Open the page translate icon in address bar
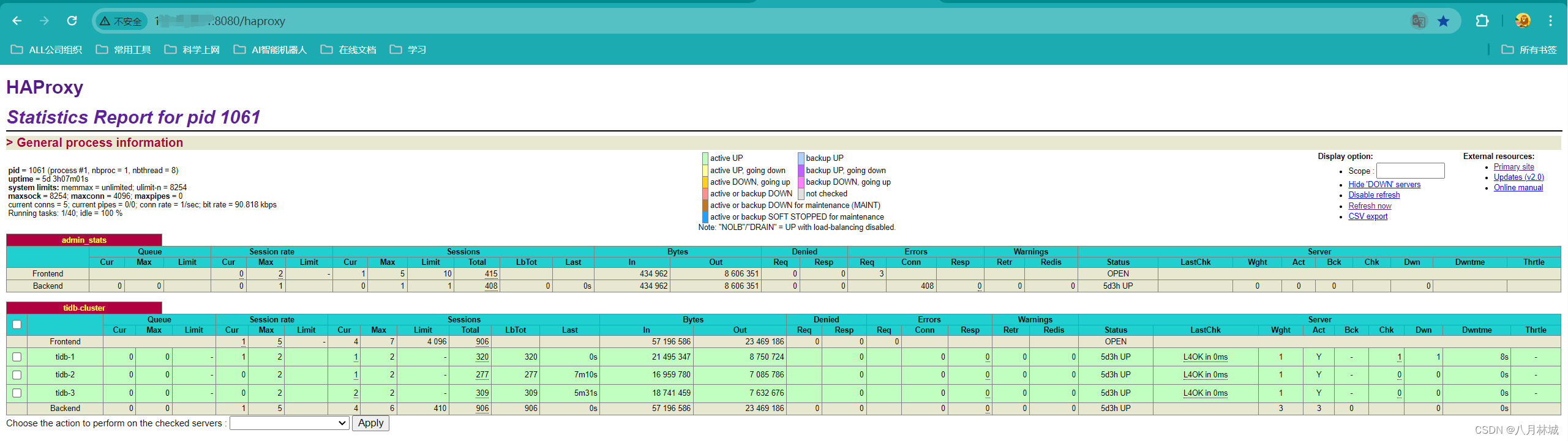 (1419, 21)
